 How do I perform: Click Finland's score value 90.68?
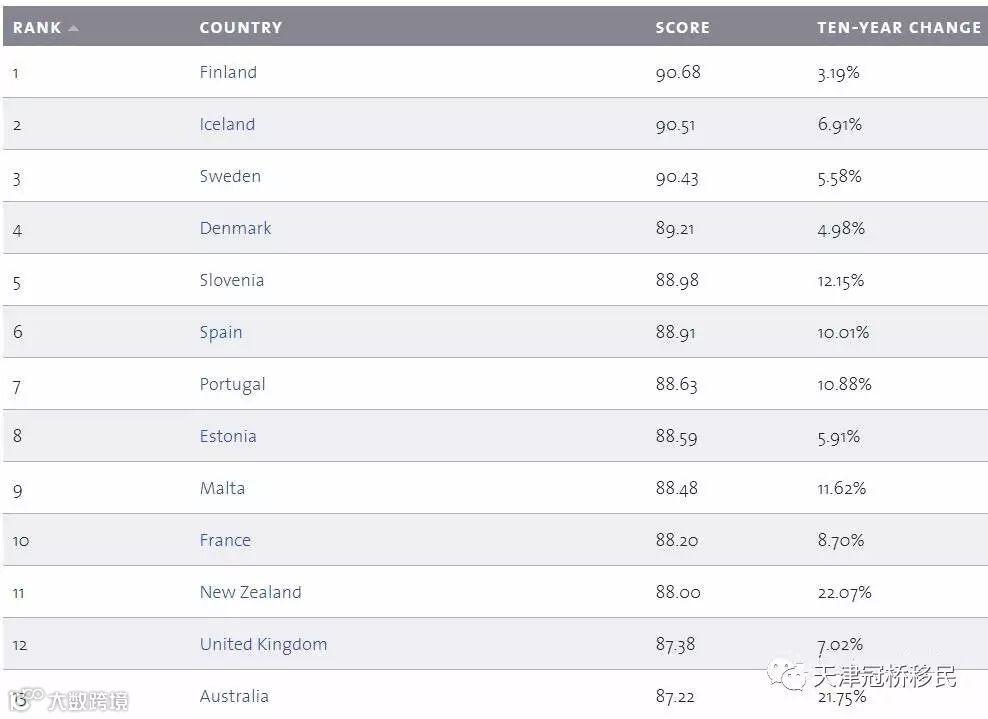(678, 72)
